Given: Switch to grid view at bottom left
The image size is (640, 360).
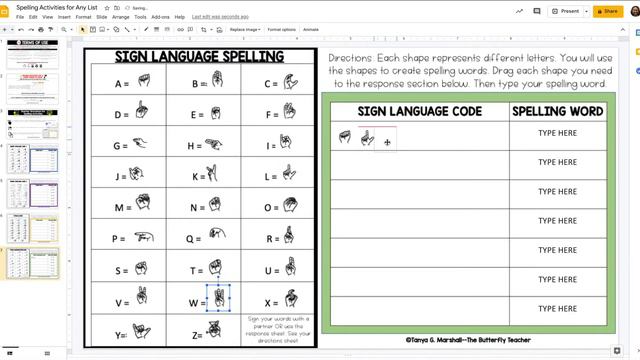Looking at the screenshot, I should [47, 353].
